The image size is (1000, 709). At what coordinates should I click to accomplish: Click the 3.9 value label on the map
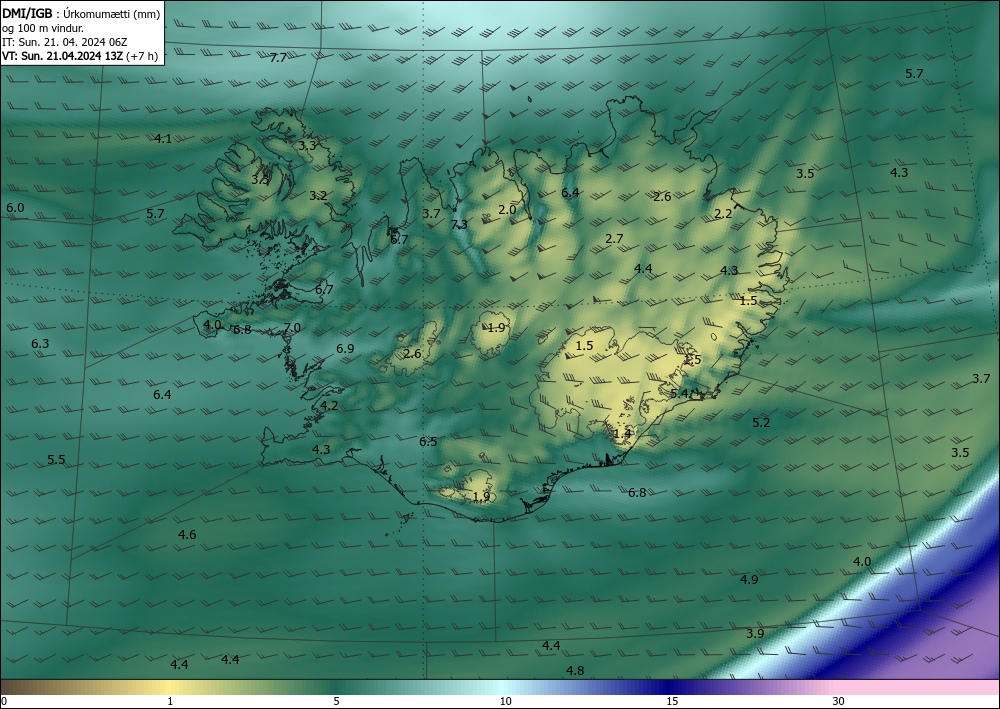755,634
